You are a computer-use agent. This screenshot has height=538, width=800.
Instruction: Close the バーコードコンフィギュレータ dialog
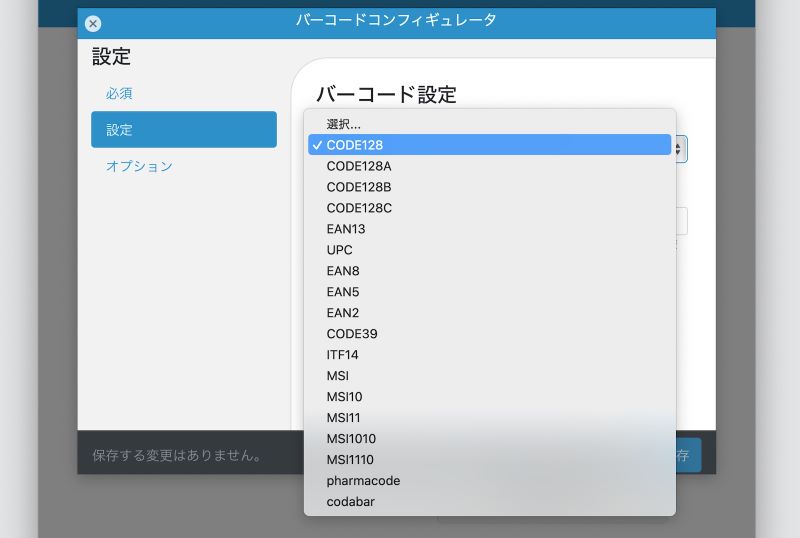click(93, 23)
